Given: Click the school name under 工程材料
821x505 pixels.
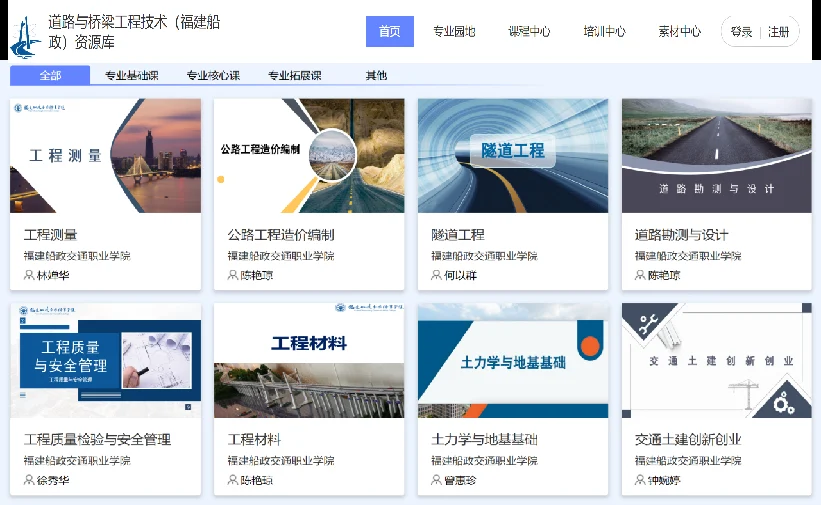Looking at the screenshot, I should click(281, 461).
